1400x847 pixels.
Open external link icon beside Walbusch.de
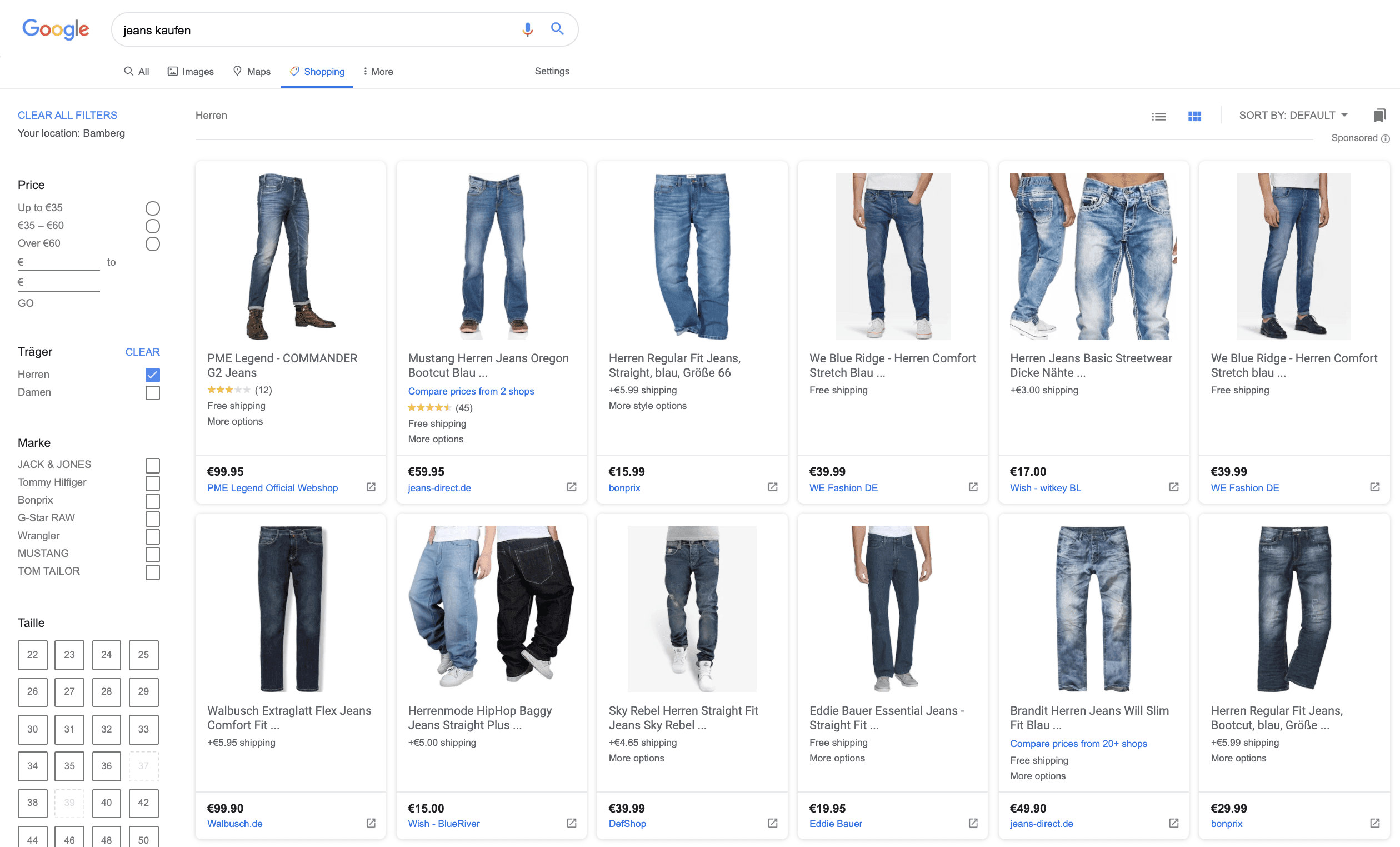click(x=371, y=823)
